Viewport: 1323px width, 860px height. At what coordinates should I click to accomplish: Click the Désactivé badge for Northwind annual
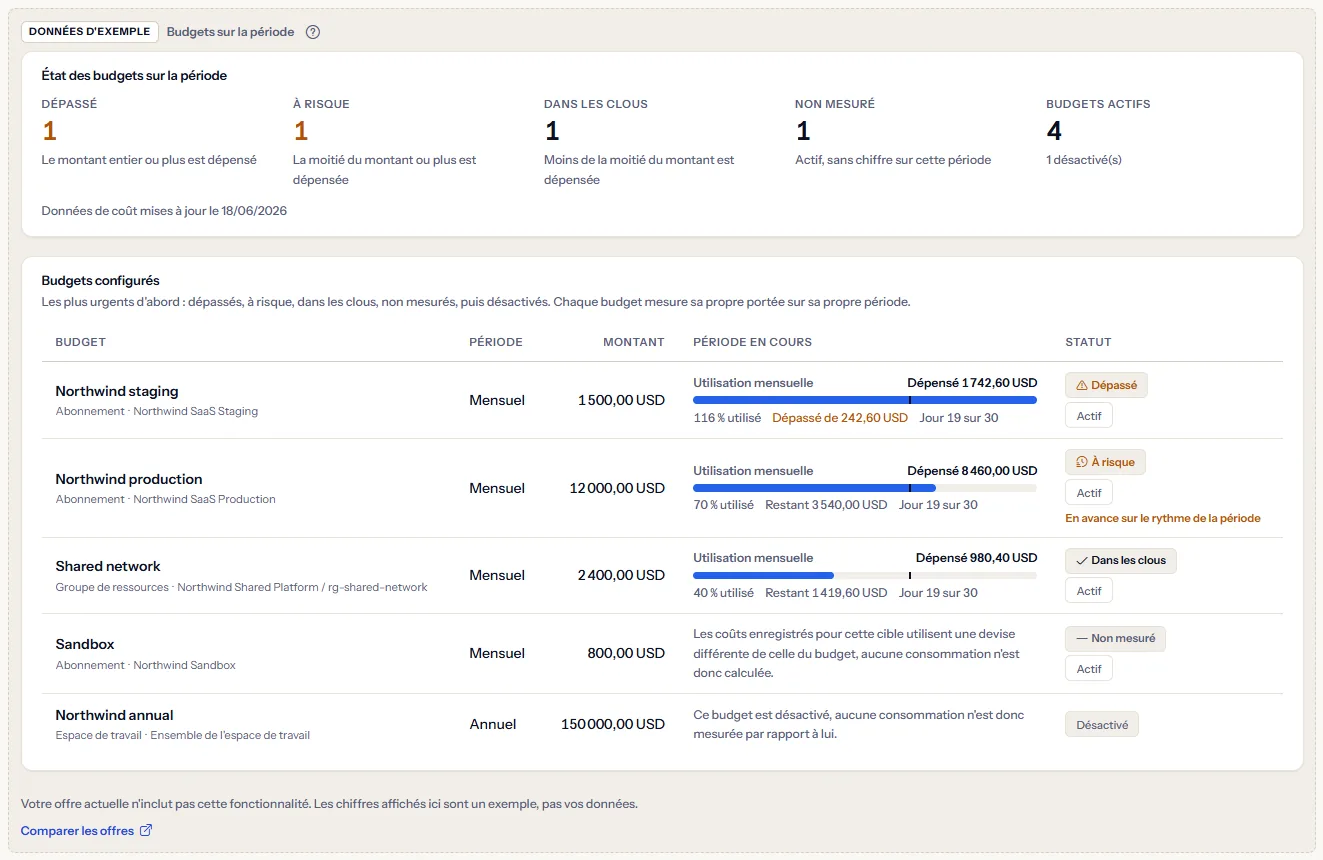click(x=1102, y=725)
